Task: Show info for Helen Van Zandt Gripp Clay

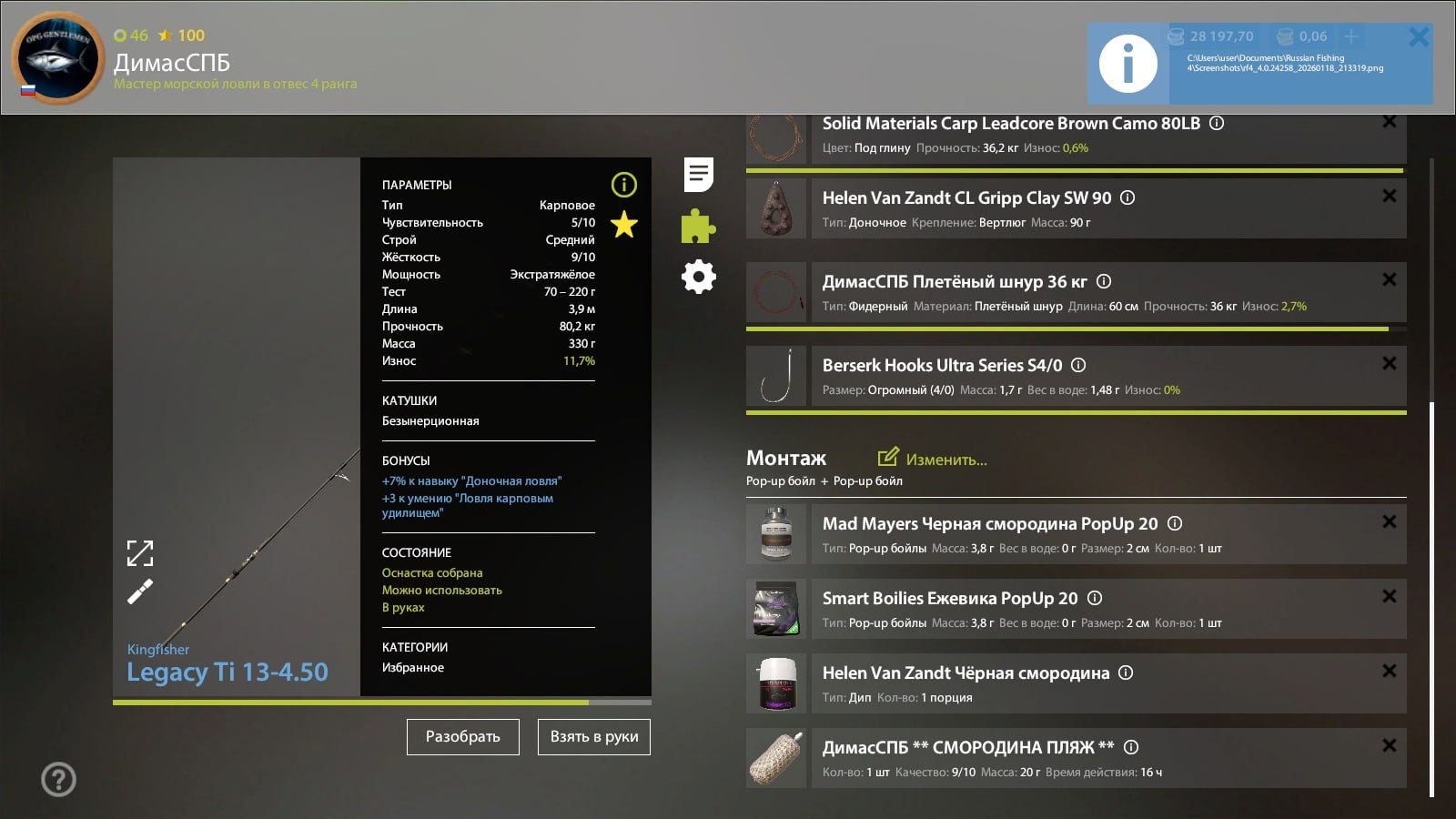Action: (1127, 197)
